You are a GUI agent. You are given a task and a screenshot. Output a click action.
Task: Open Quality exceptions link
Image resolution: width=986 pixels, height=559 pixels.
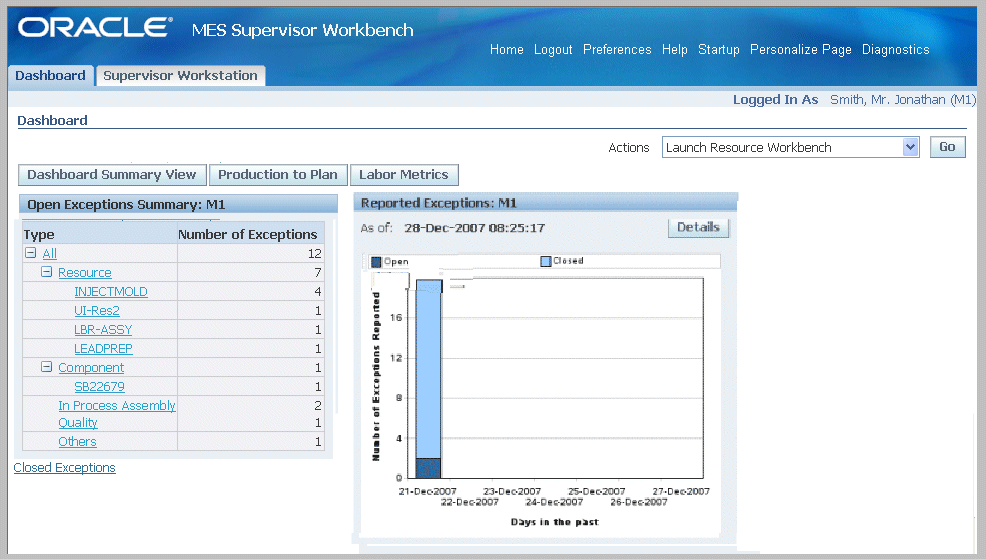78,423
